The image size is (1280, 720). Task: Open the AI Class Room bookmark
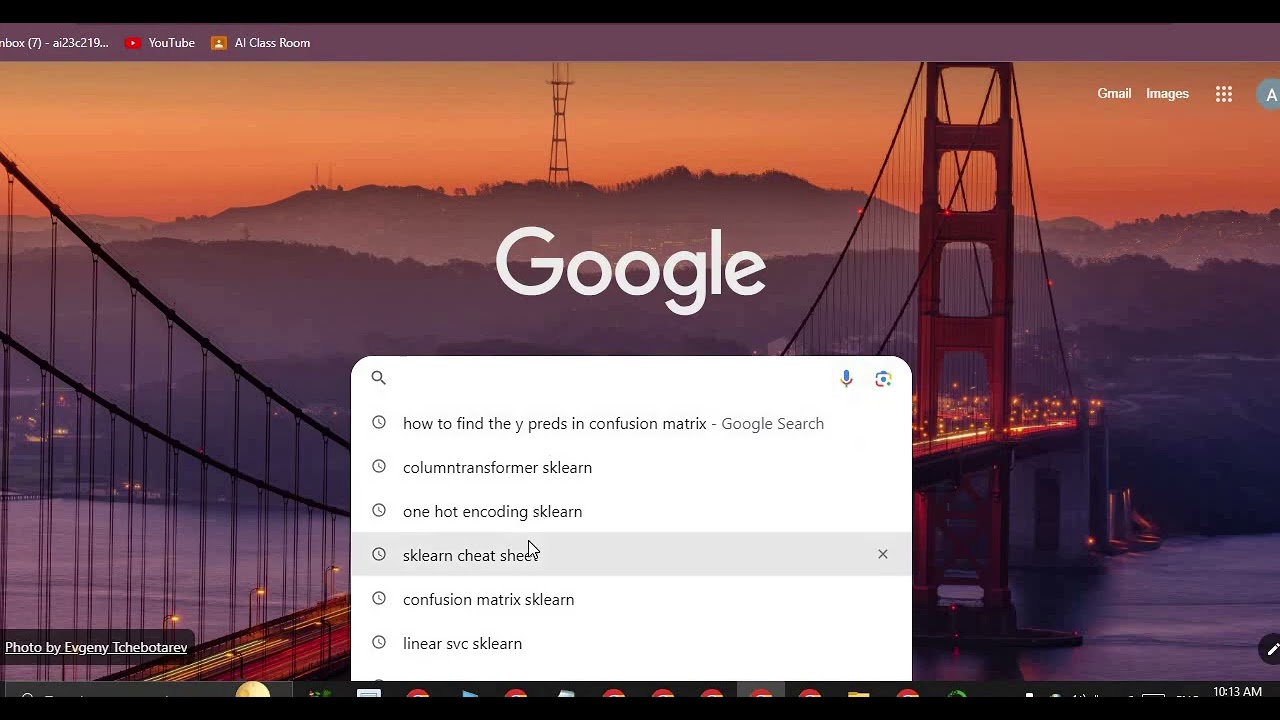[x=260, y=43]
